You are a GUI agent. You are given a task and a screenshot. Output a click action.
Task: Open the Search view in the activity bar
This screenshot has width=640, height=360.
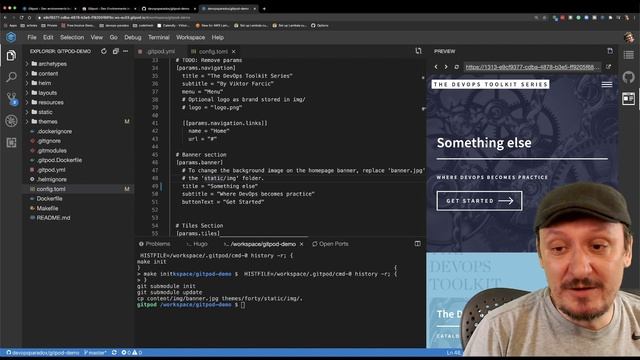(11, 77)
